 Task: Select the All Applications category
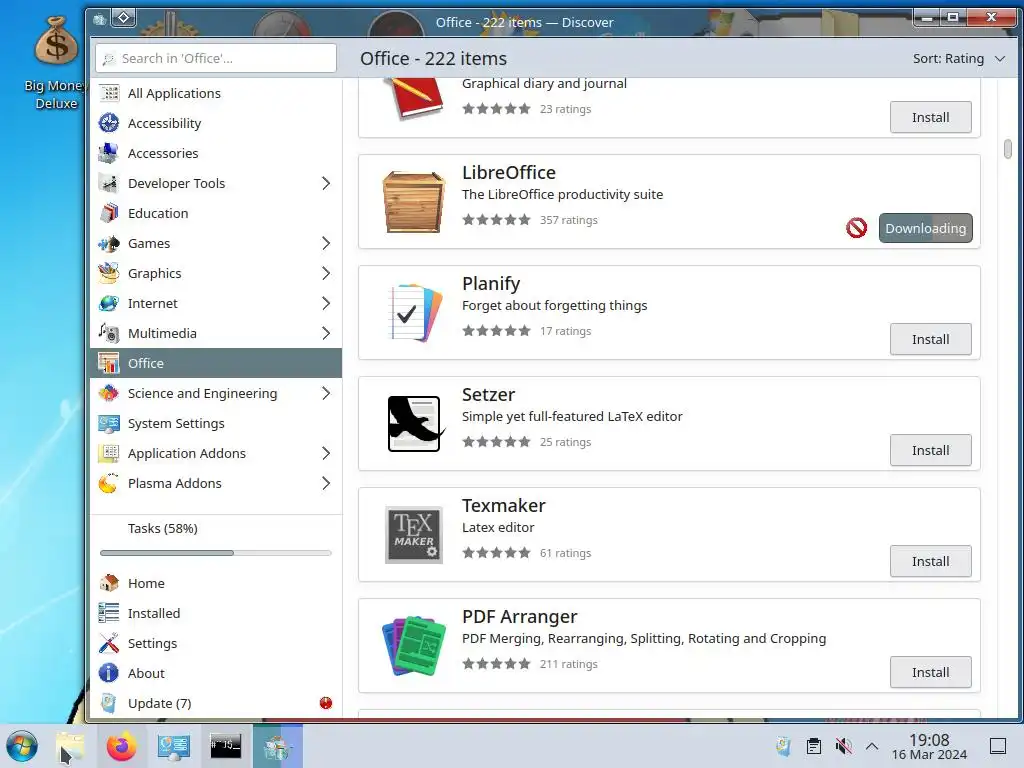[216, 93]
